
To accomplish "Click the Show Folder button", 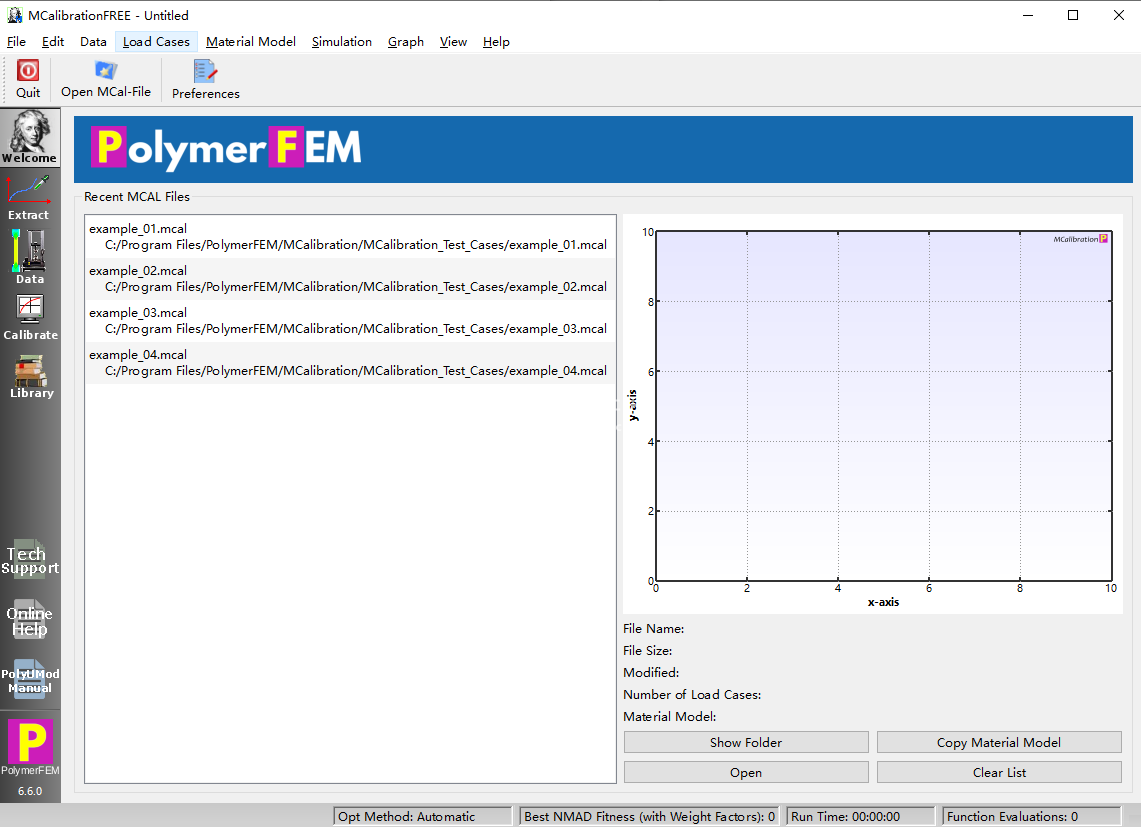I will point(746,743).
